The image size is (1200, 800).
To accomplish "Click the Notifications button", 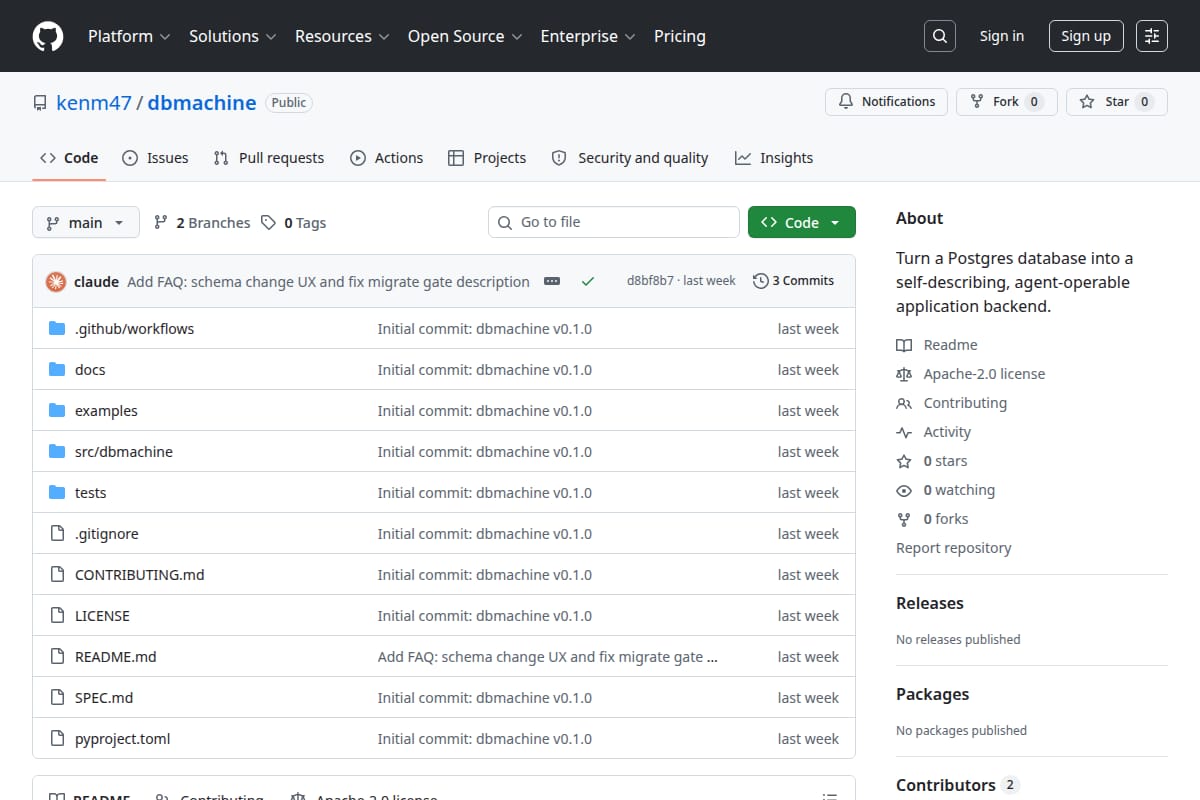I will (x=887, y=102).
